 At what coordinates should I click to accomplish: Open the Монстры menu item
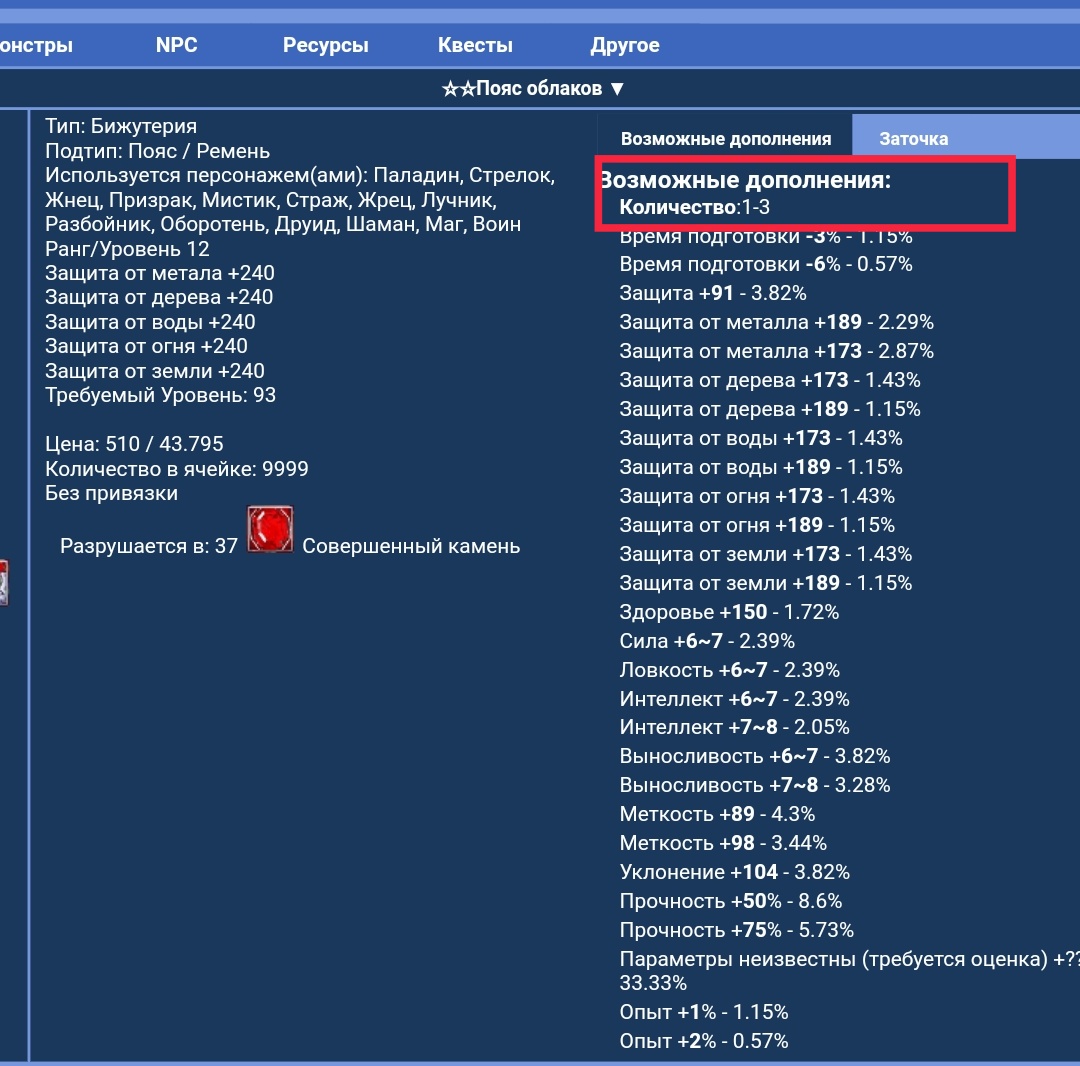tap(36, 45)
